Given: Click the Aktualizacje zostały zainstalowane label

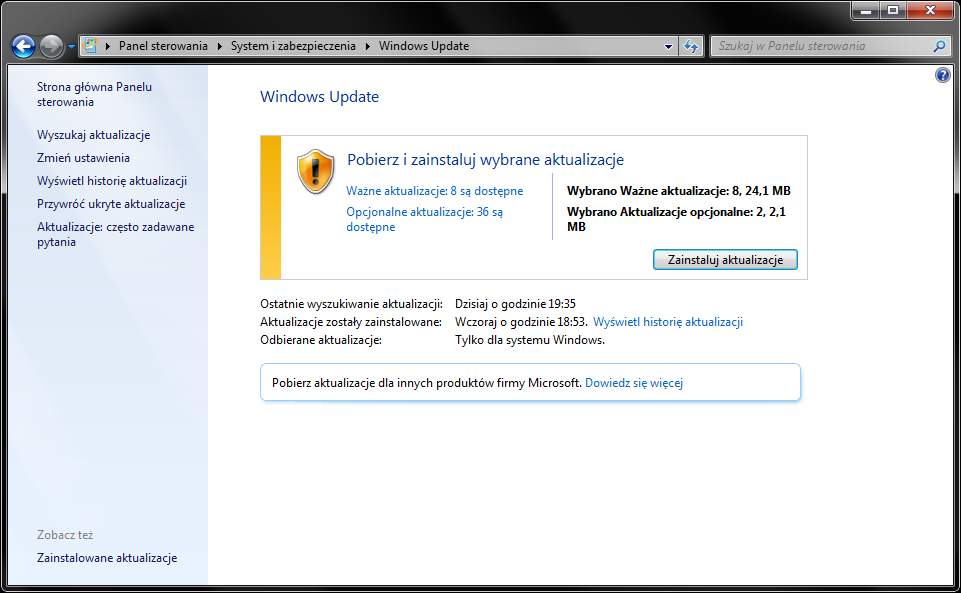Looking at the screenshot, I should click(x=351, y=322).
